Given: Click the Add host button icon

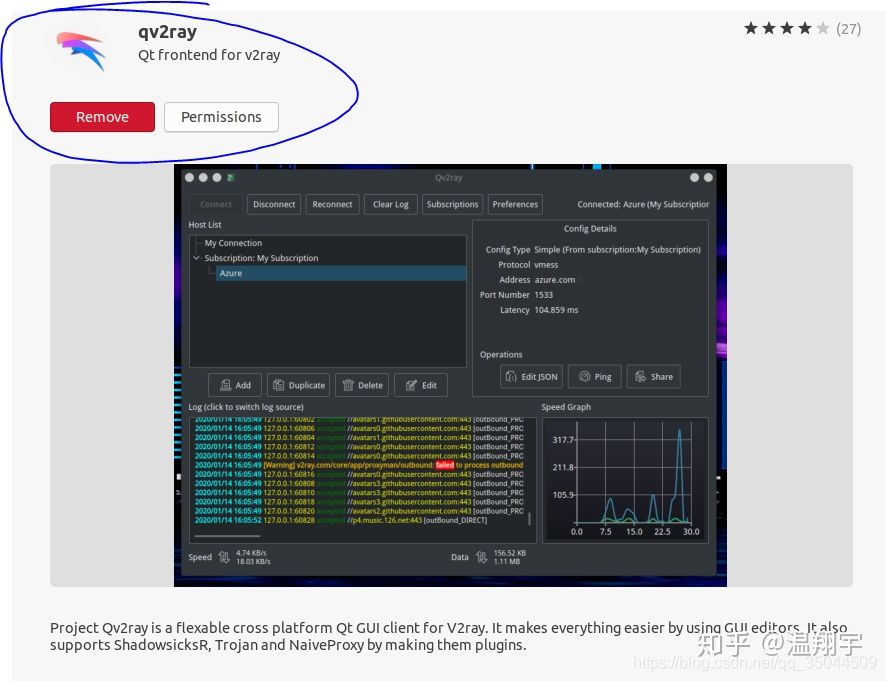Looking at the screenshot, I should pyautogui.click(x=225, y=385).
